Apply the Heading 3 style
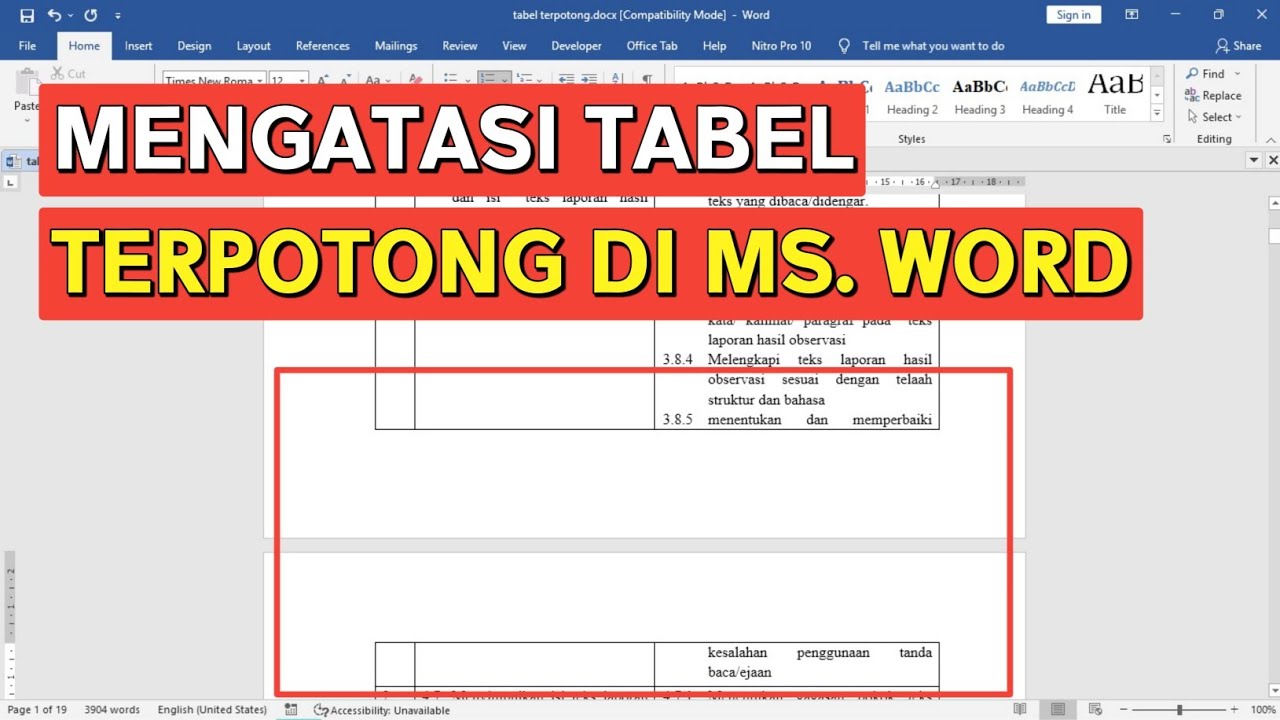This screenshot has height=720, width=1280. tap(979, 96)
